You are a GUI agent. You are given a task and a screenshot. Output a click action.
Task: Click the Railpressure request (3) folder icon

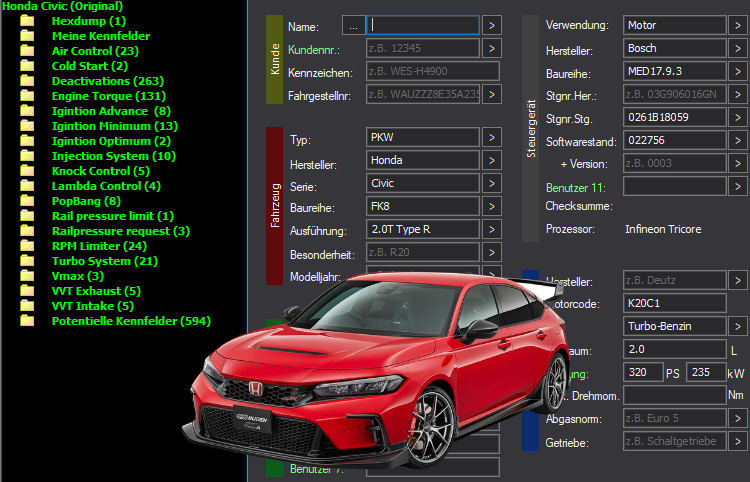[27, 230]
